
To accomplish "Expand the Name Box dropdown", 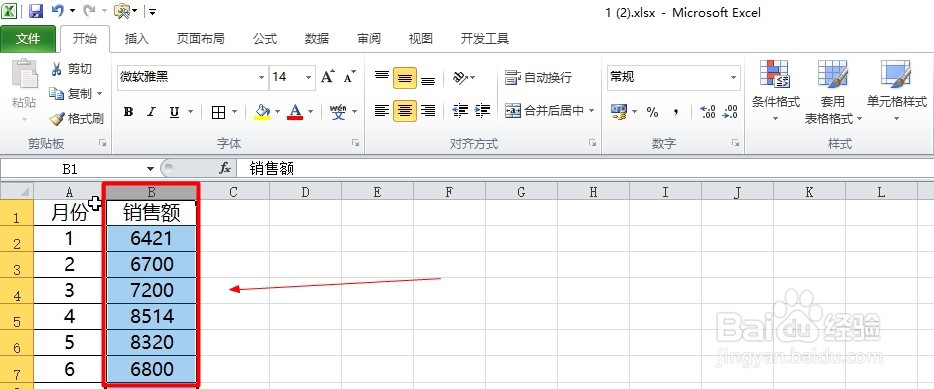I will pyautogui.click(x=150, y=169).
